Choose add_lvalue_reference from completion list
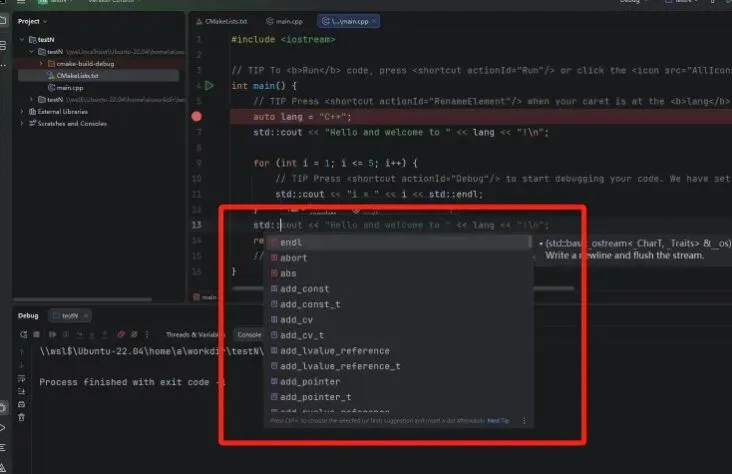This screenshot has width=732, height=474. [x=400, y=350]
